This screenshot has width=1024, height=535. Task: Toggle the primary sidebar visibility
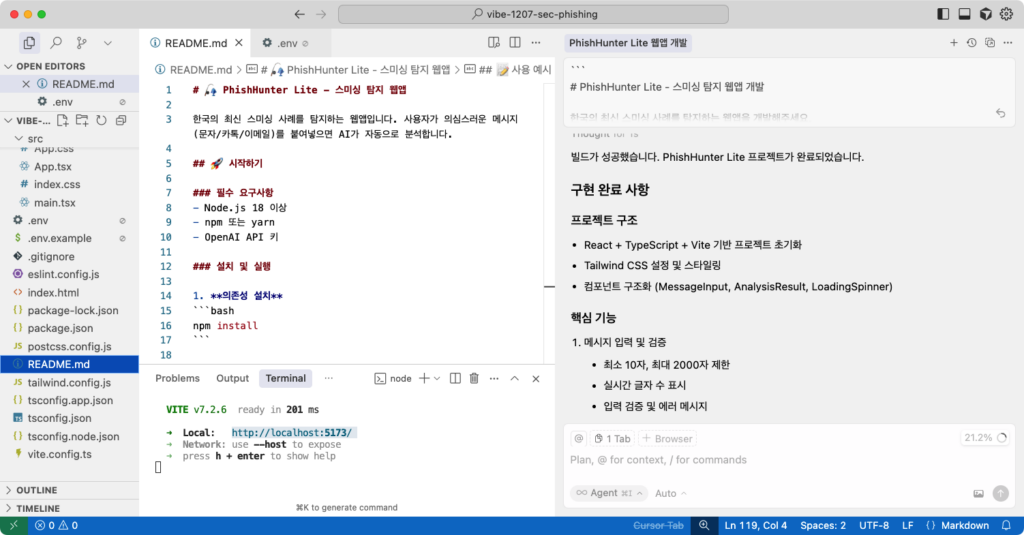point(942,14)
